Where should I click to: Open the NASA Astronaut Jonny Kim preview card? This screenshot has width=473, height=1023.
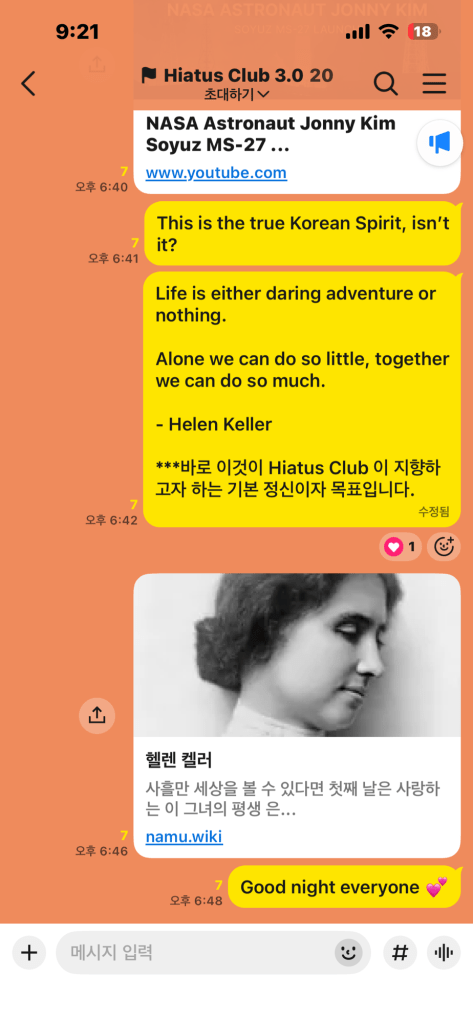(297, 151)
